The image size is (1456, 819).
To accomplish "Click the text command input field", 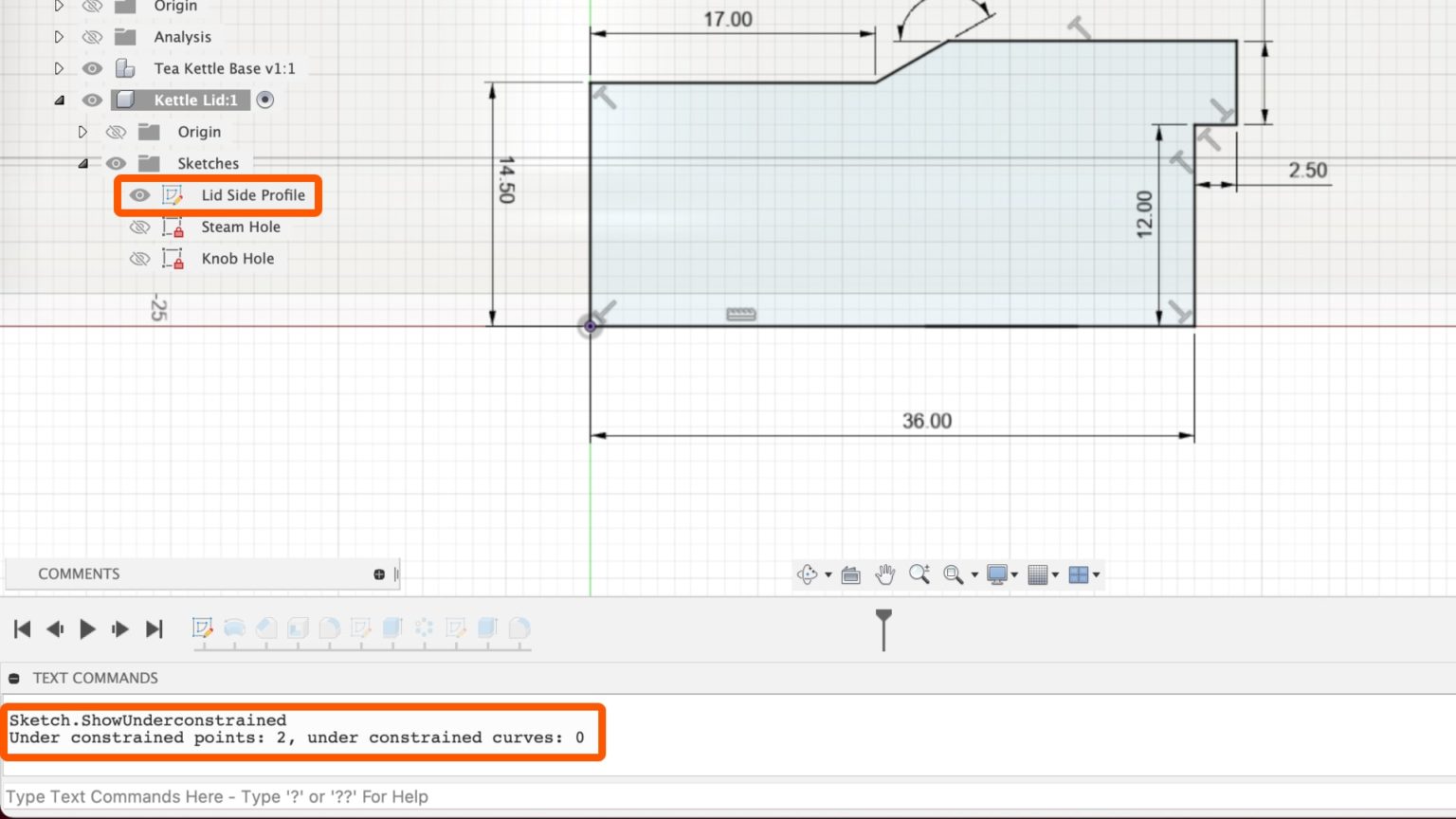I will pos(379,796).
